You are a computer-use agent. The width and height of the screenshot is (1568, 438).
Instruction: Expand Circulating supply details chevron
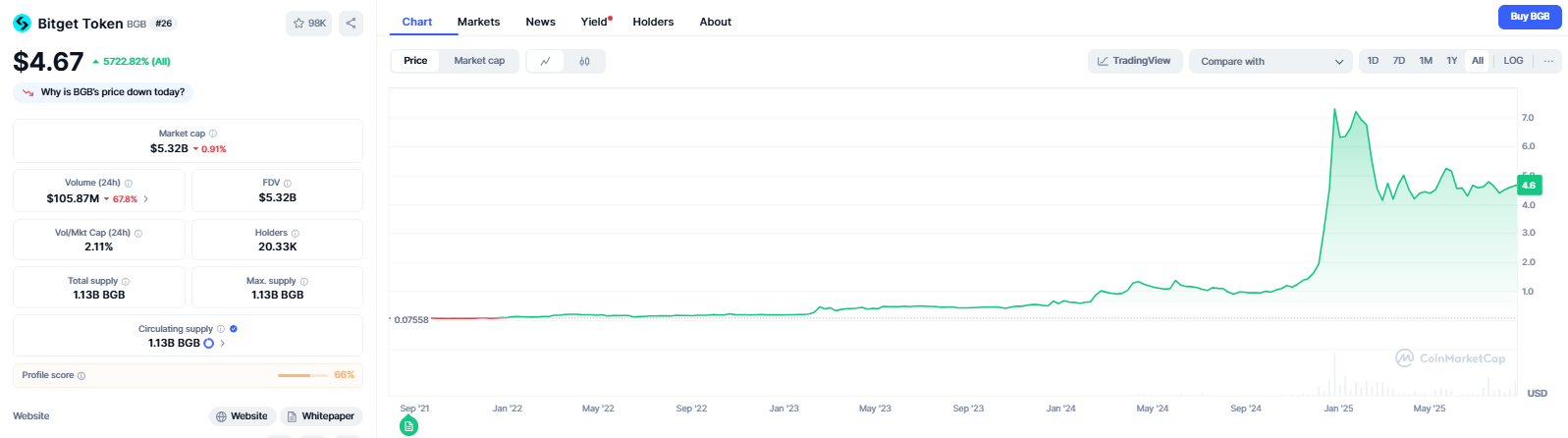(x=223, y=343)
